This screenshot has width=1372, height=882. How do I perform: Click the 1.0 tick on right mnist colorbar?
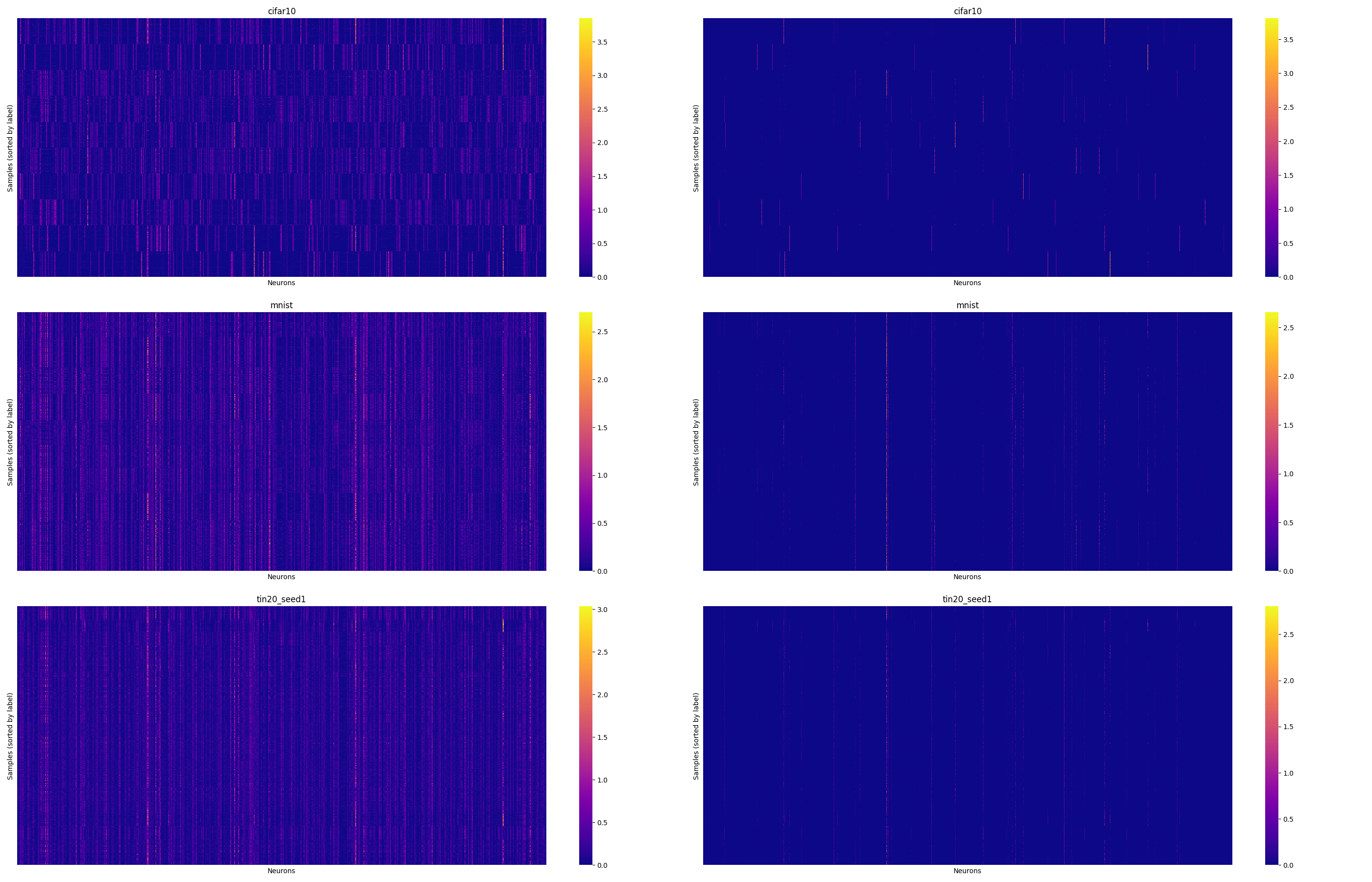tap(1288, 474)
